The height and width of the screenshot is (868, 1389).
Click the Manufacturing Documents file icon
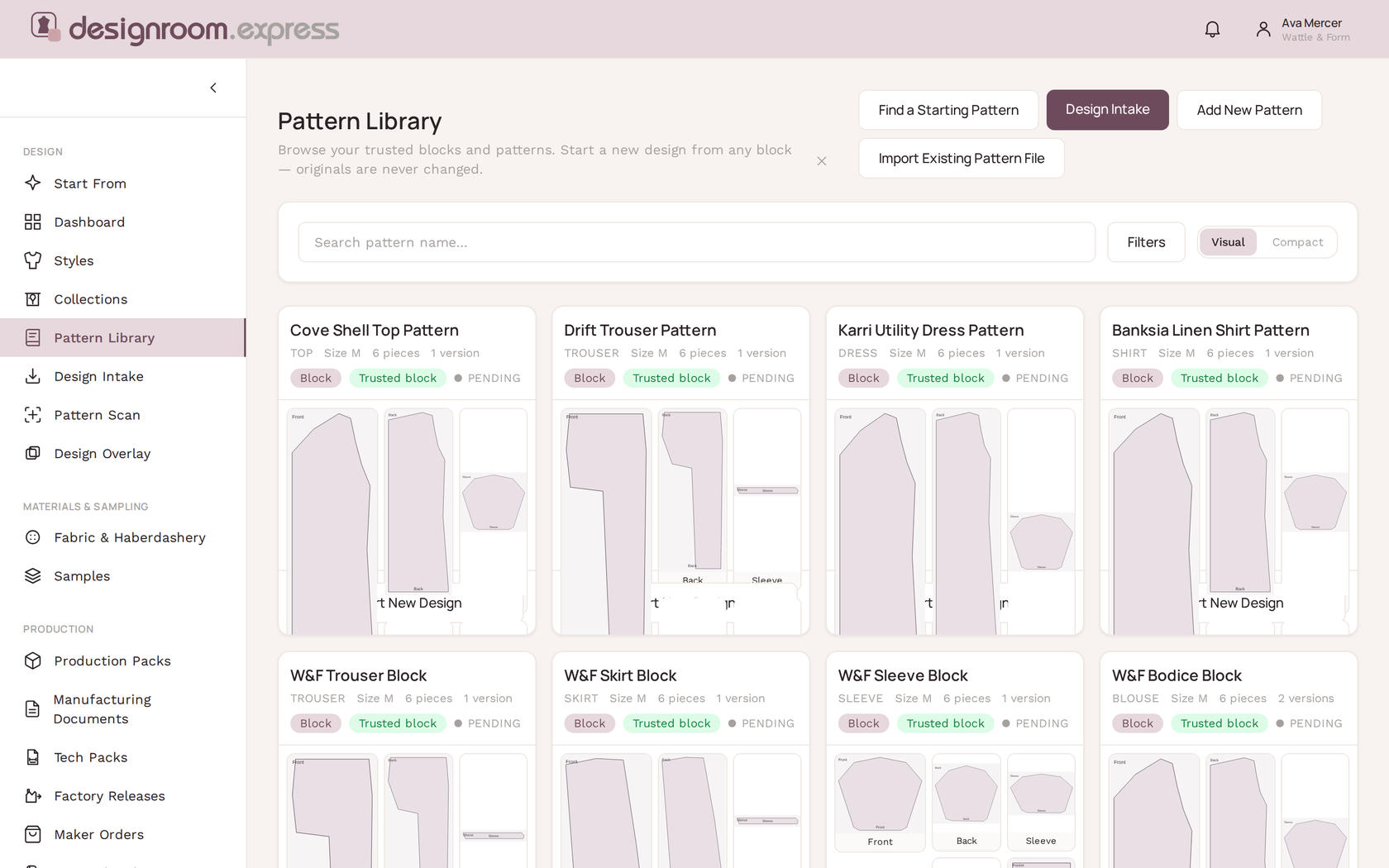[33, 708]
